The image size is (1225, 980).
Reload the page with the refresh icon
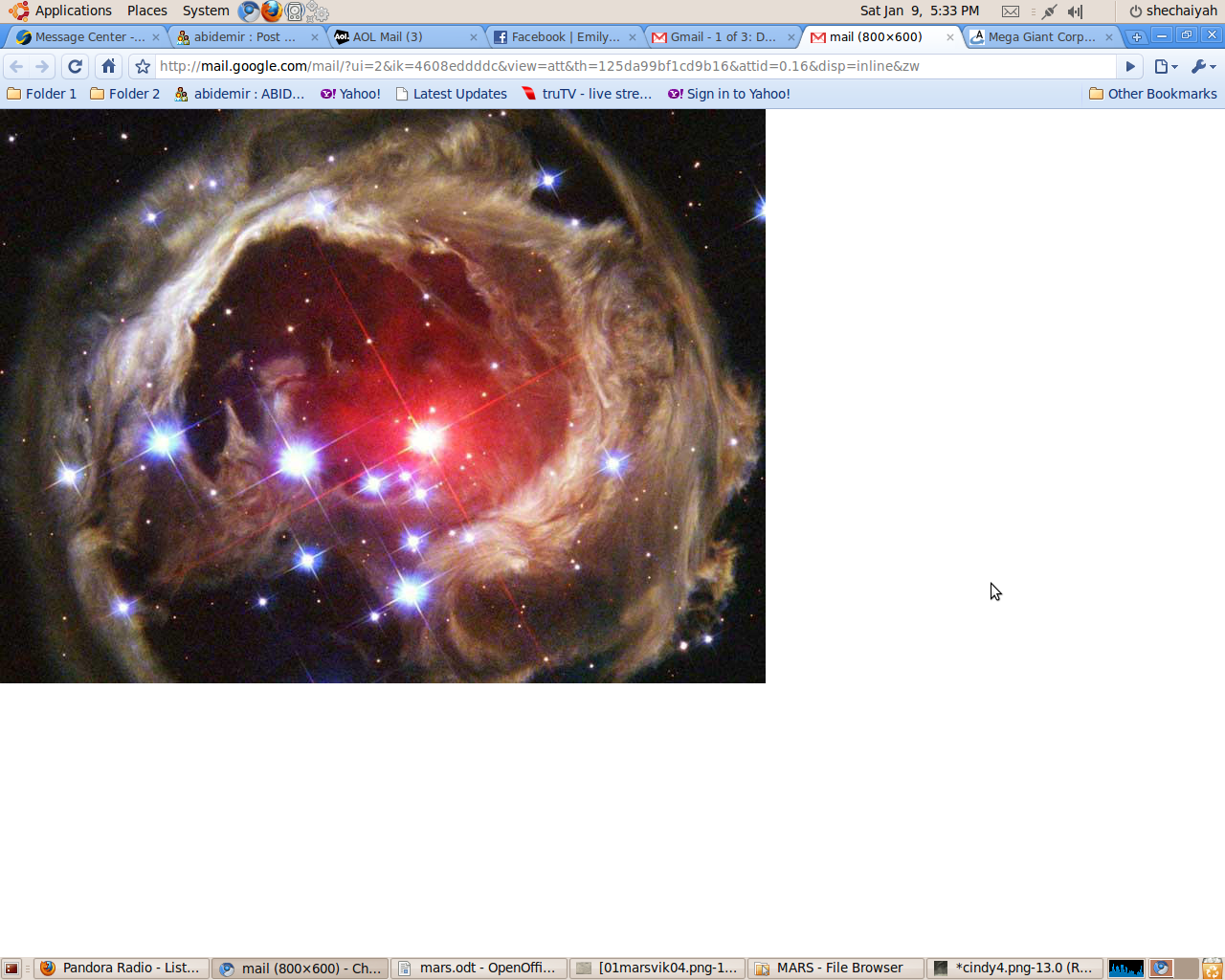[x=75, y=66]
